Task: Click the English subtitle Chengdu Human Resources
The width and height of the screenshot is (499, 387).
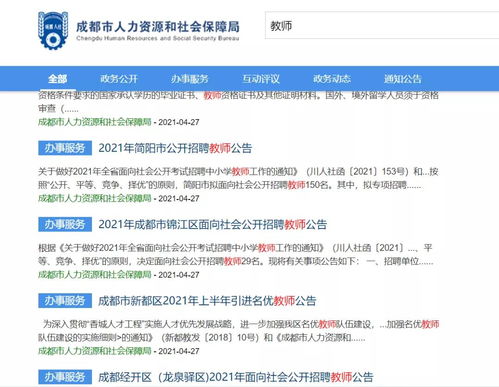Action: point(158,38)
